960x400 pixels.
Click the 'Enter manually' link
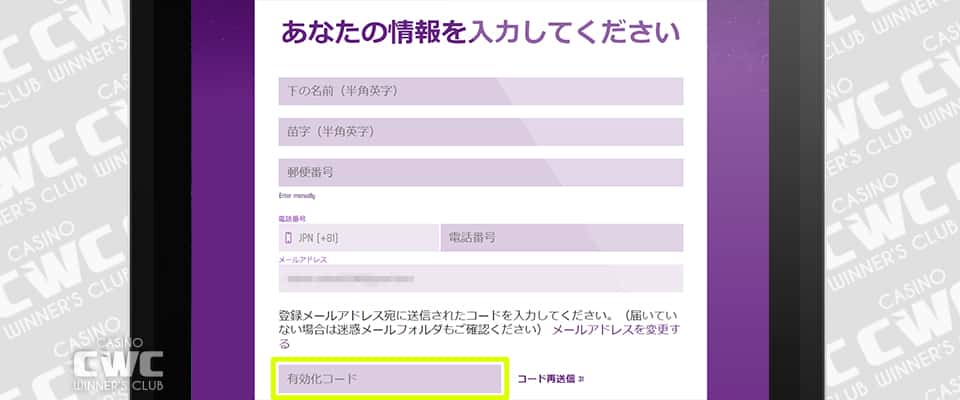tap(297, 196)
